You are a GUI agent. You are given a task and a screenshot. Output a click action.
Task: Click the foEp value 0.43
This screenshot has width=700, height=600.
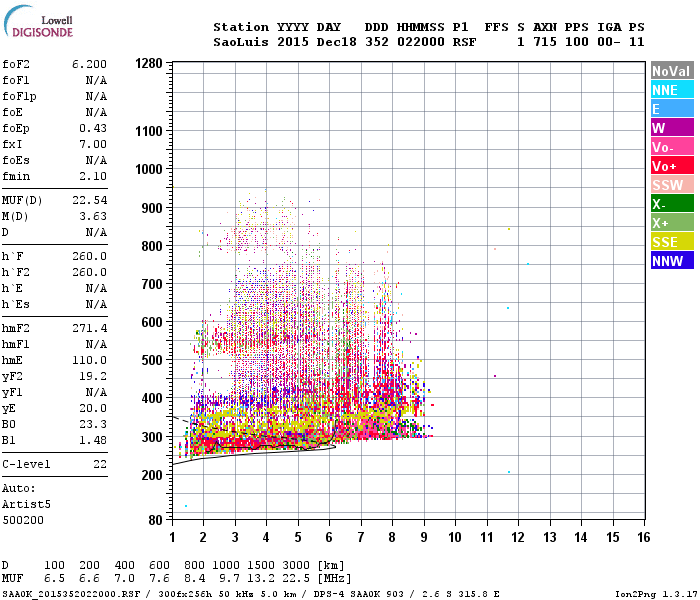(93, 128)
